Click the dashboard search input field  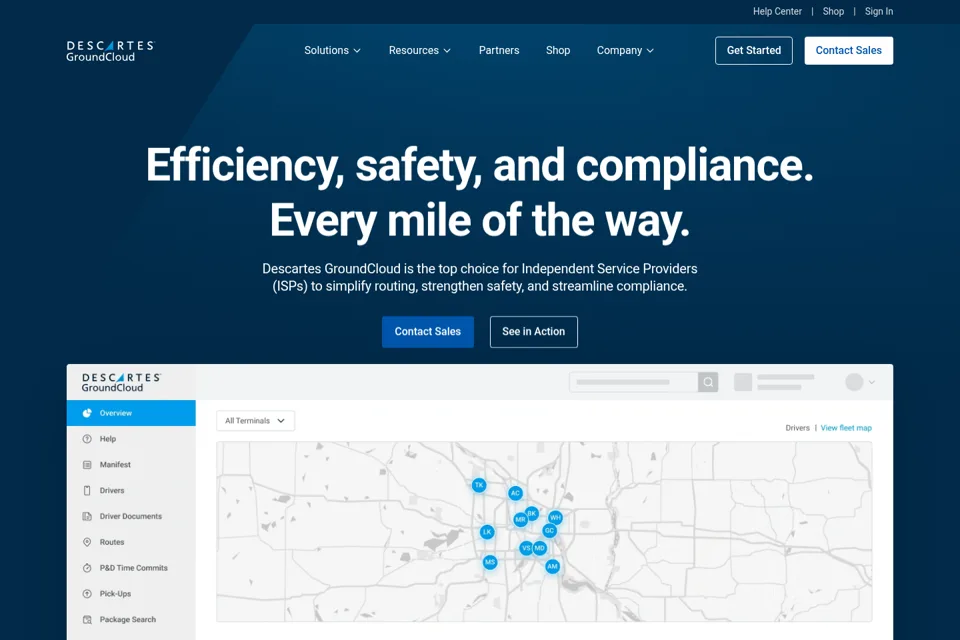pyautogui.click(x=634, y=382)
